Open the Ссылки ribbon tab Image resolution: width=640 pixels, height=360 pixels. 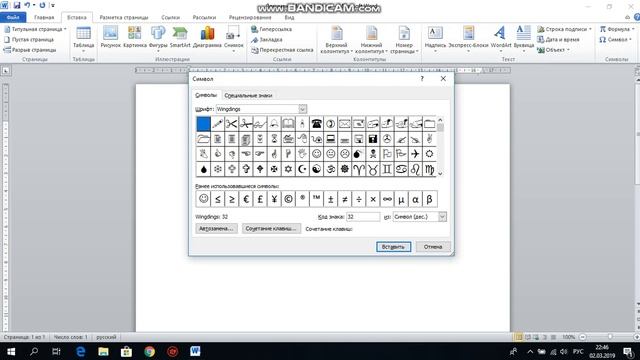(x=170, y=18)
